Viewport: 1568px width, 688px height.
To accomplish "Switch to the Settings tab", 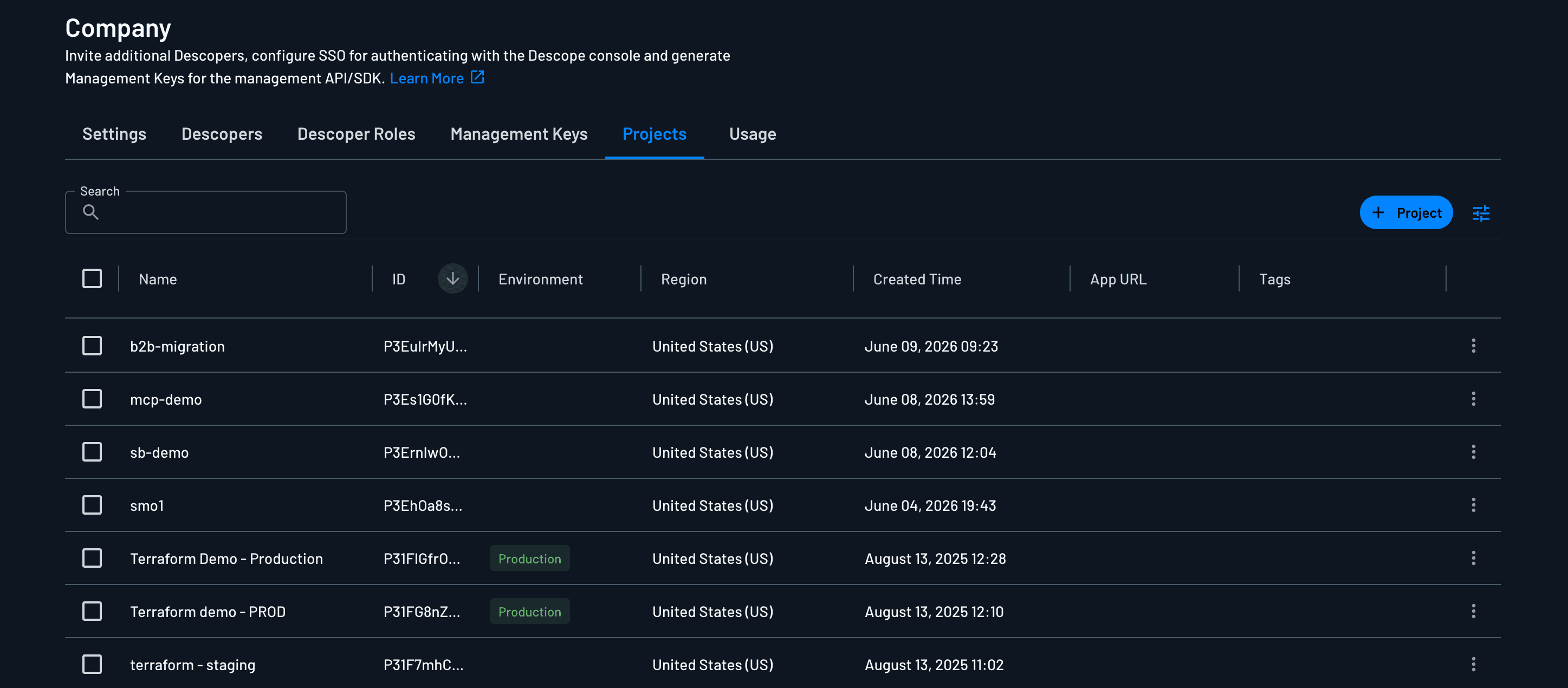I will pyautogui.click(x=114, y=134).
